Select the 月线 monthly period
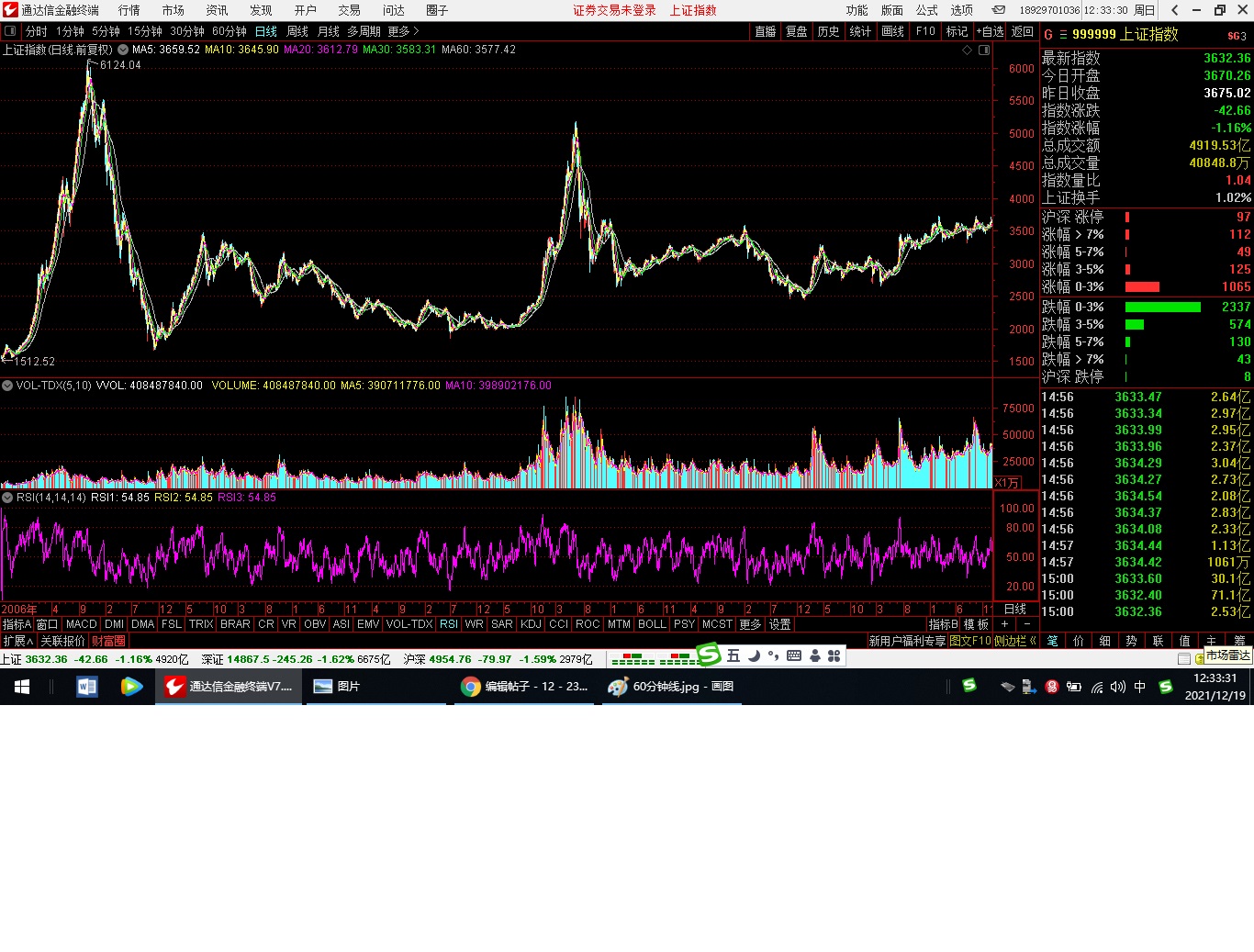The height and width of the screenshot is (952, 1254). (x=329, y=31)
